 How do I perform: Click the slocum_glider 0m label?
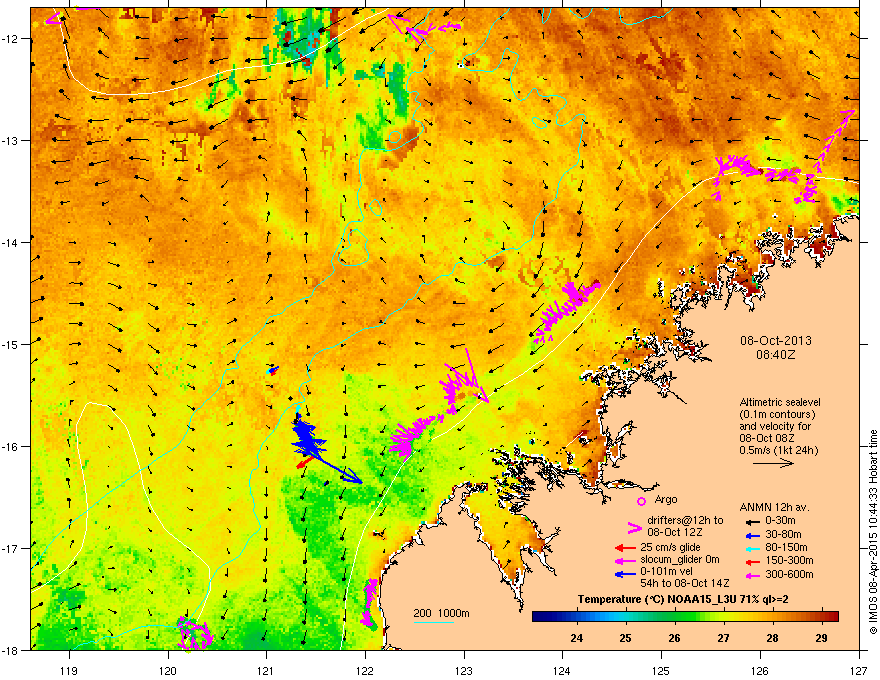[x=680, y=560]
